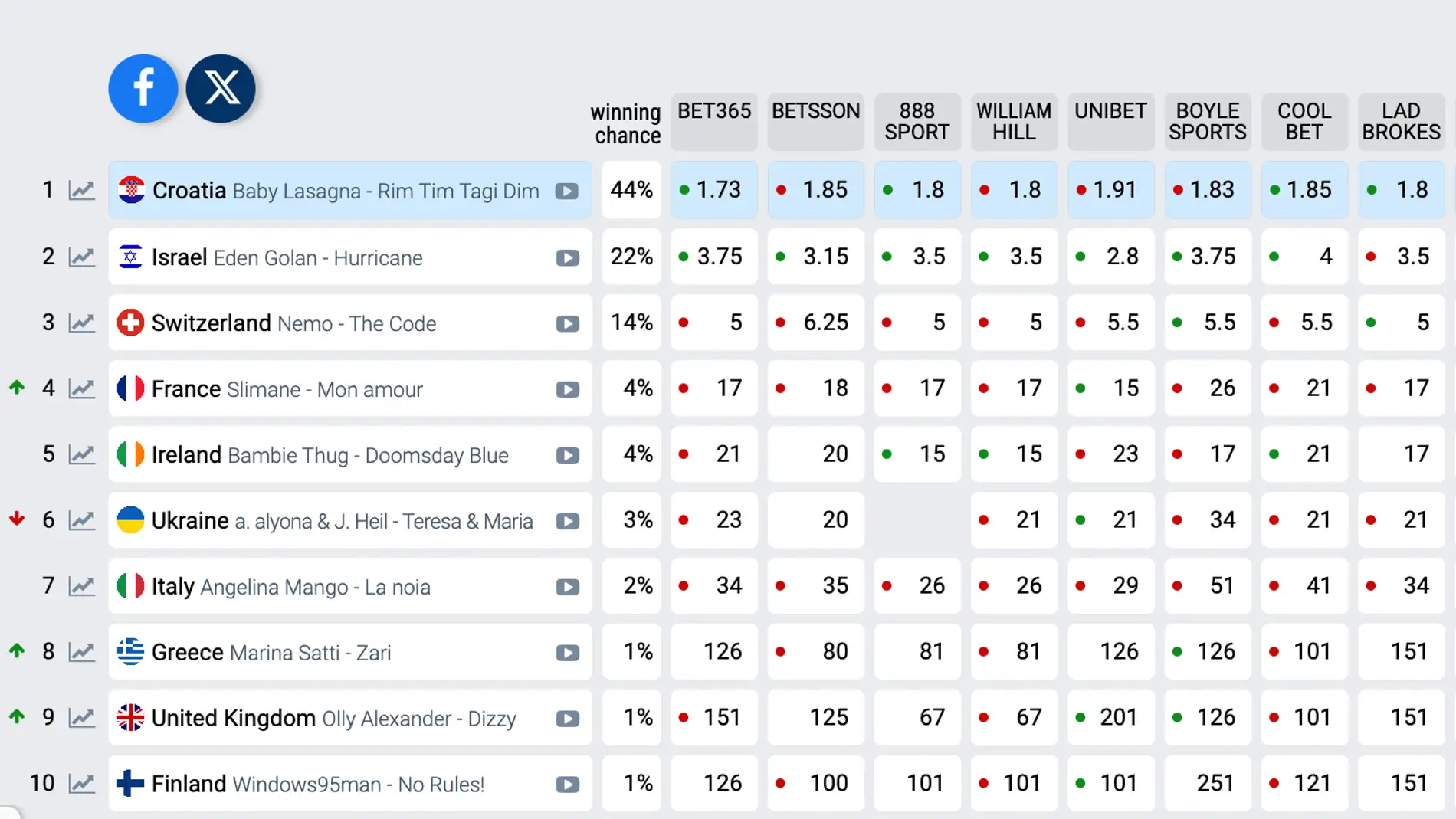This screenshot has height=819, width=1456.
Task: Select the WILLIAM HILL column header
Action: point(1014,121)
